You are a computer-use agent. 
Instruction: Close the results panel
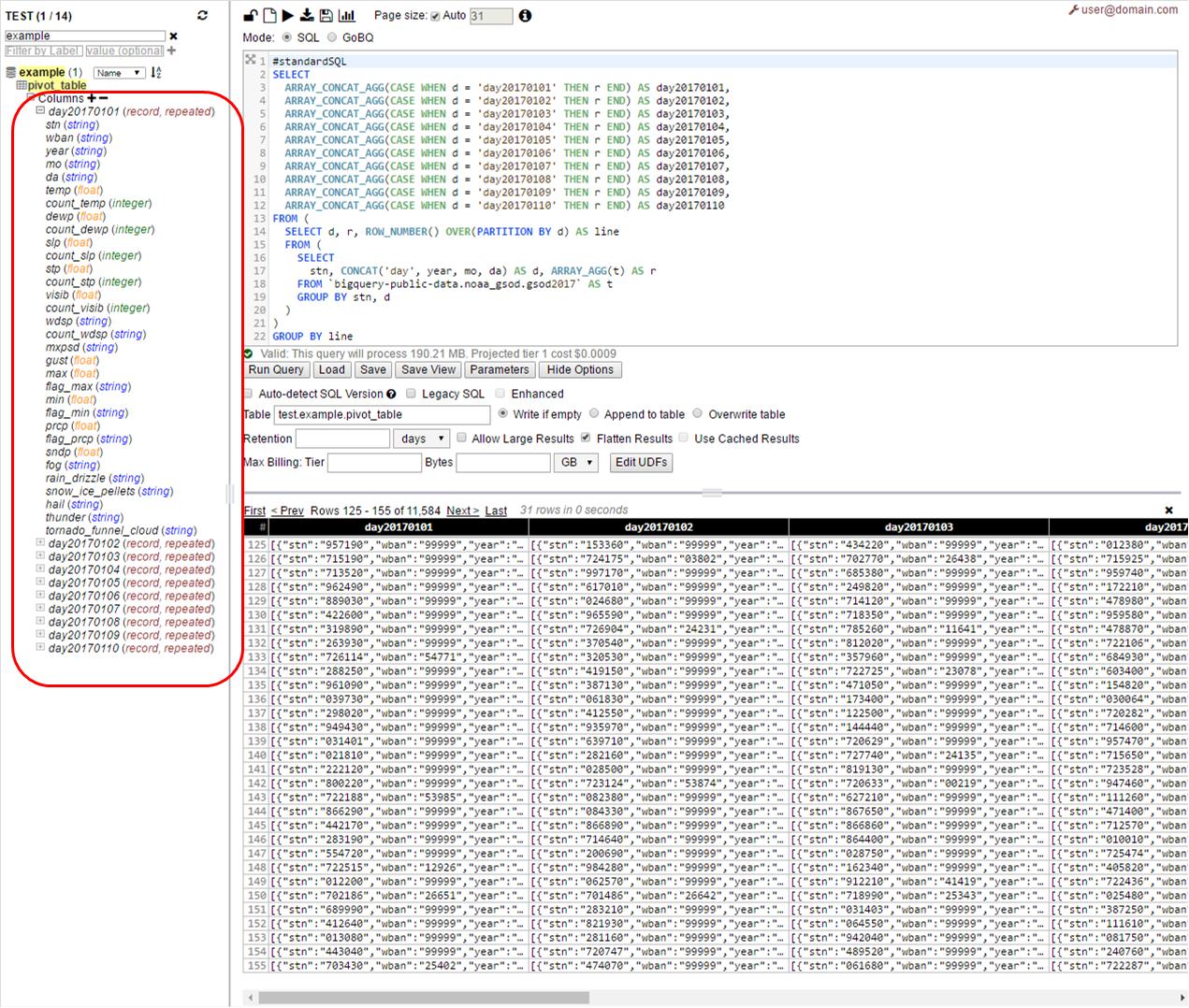(1168, 511)
